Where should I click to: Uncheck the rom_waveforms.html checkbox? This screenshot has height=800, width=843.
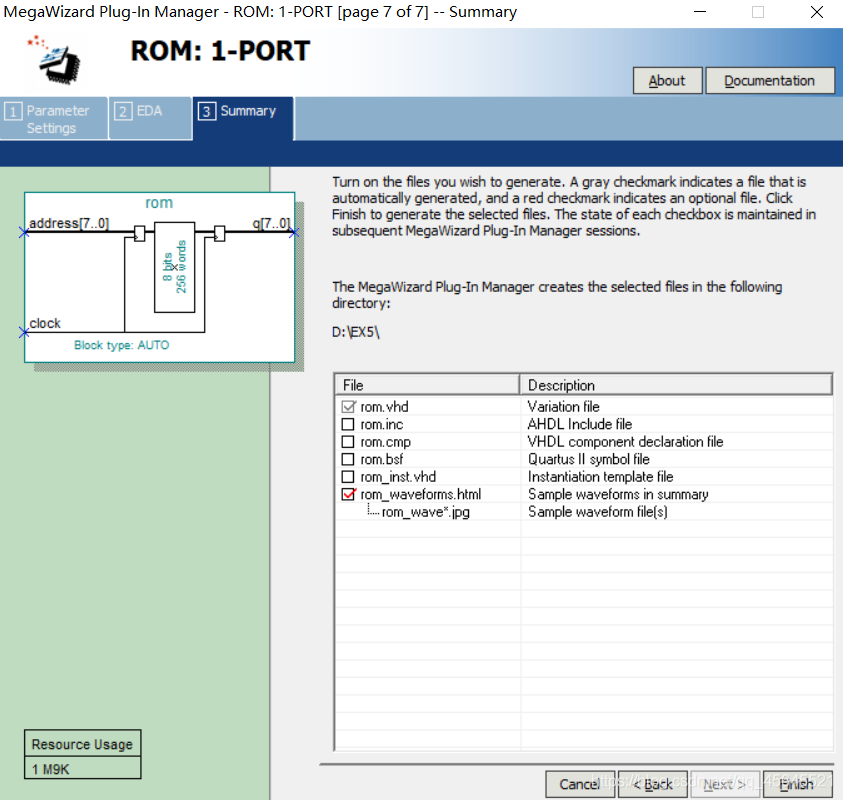348,494
